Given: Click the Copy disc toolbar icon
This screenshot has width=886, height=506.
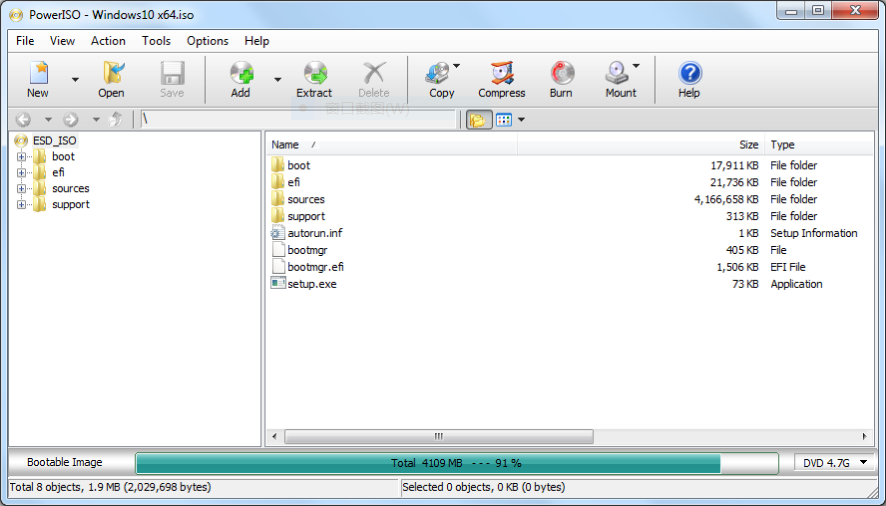Looking at the screenshot, I should [438, 73].
